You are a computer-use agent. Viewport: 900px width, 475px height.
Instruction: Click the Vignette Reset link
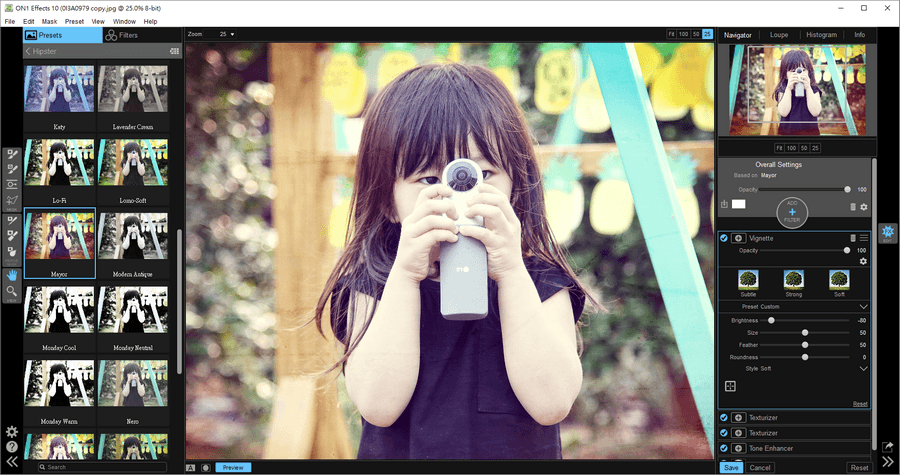click(x=860, y=404)
